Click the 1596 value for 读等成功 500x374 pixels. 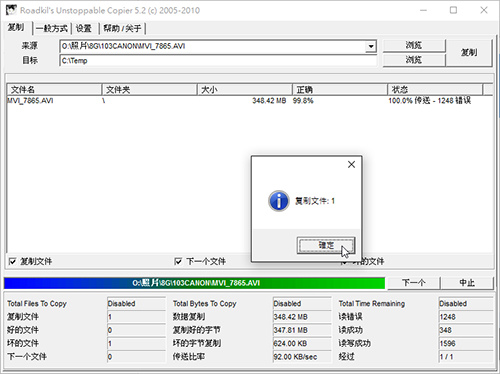(466, 344)
